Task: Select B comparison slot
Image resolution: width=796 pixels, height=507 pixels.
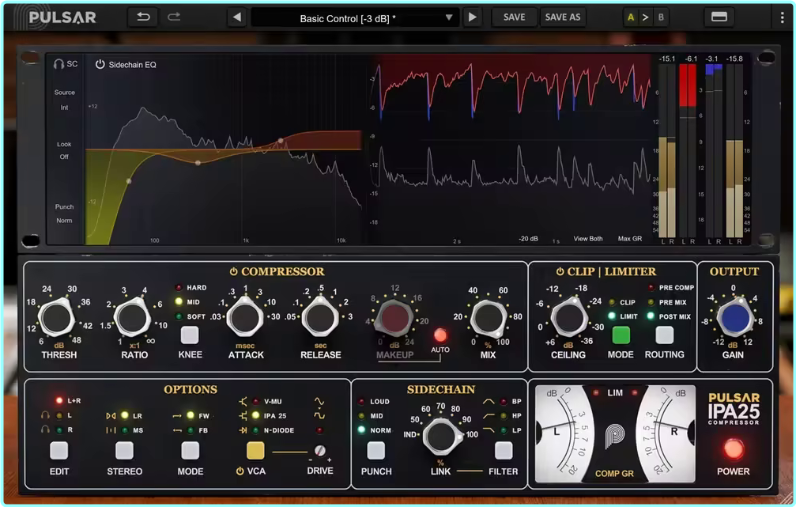Action: (661, 17)
